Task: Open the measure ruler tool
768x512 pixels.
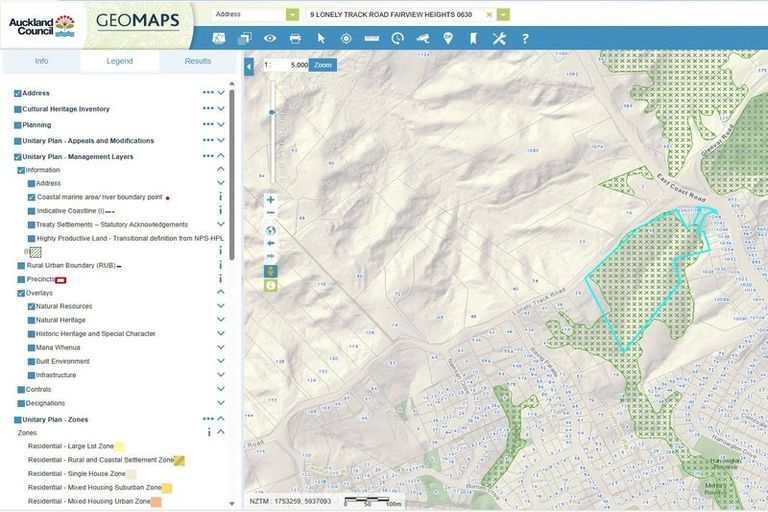Action: [372, 38]
